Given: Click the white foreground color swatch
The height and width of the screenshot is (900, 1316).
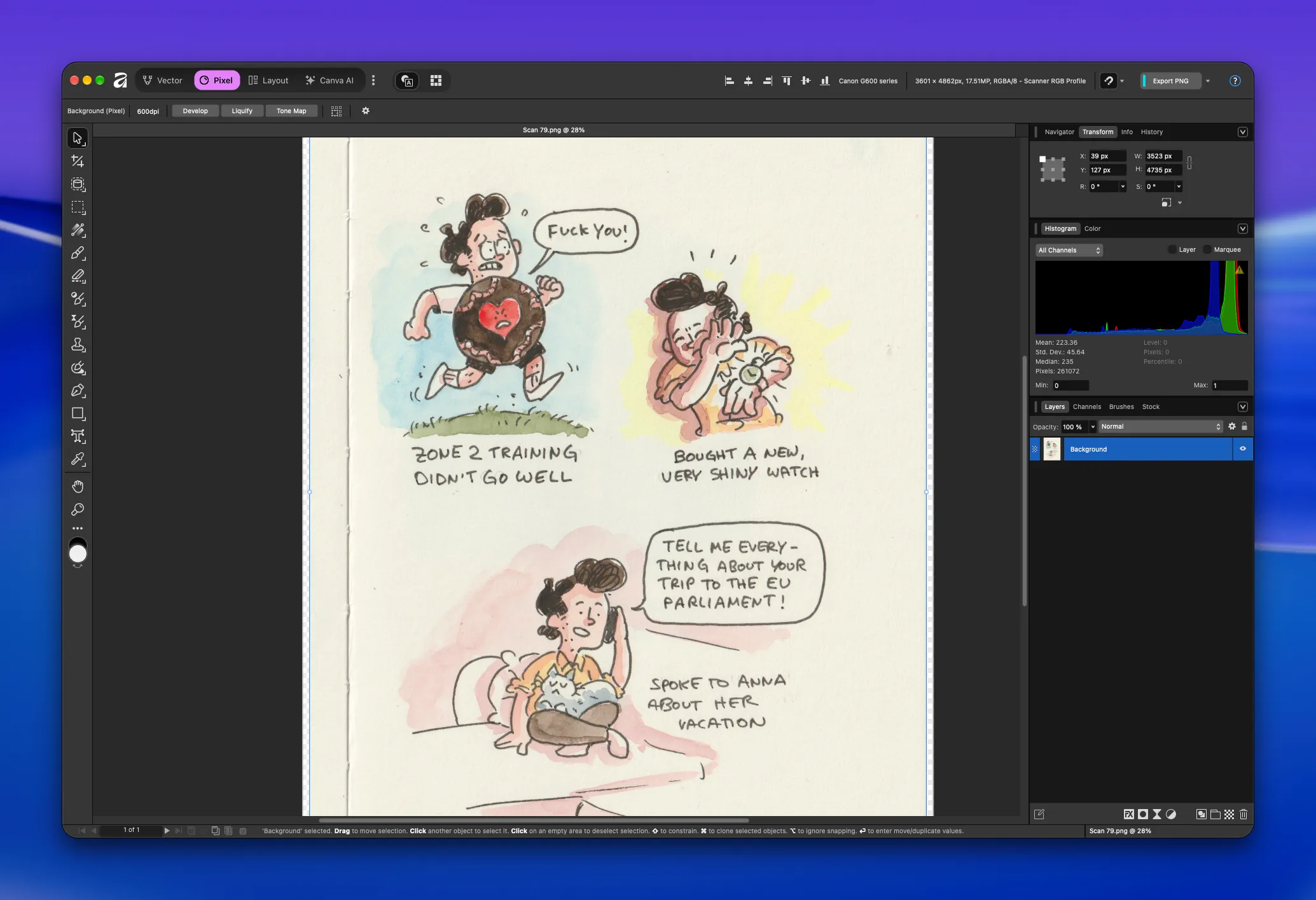Looking at the screenshot, I should pyautogui.click(x=78, y=555).
